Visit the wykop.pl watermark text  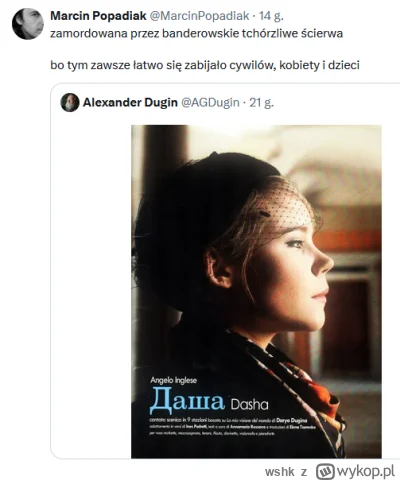pos(366,471)
